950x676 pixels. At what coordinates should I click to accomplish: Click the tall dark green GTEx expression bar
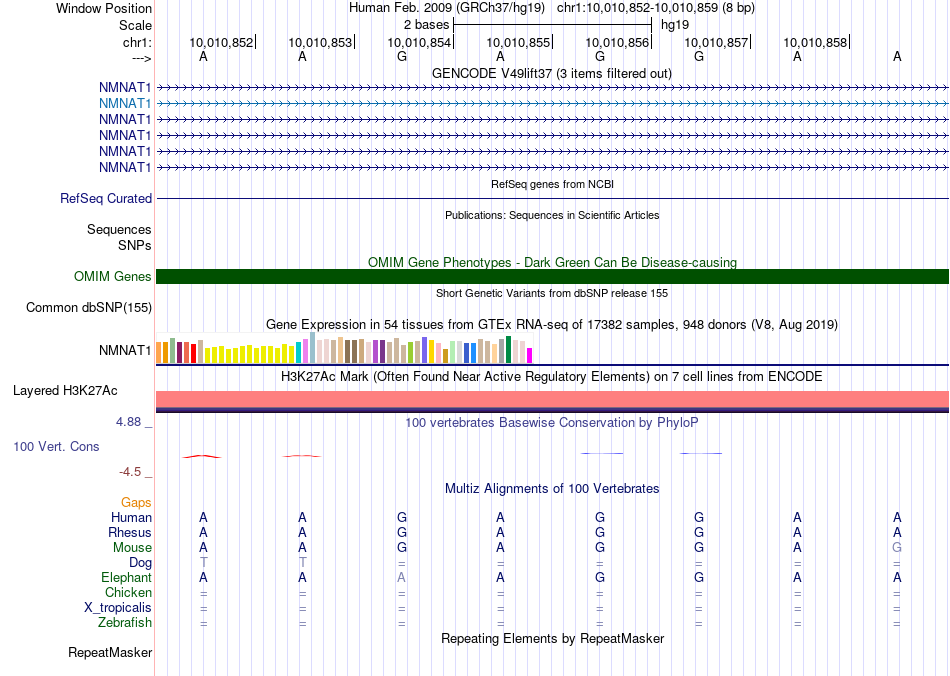coord(508,350)
